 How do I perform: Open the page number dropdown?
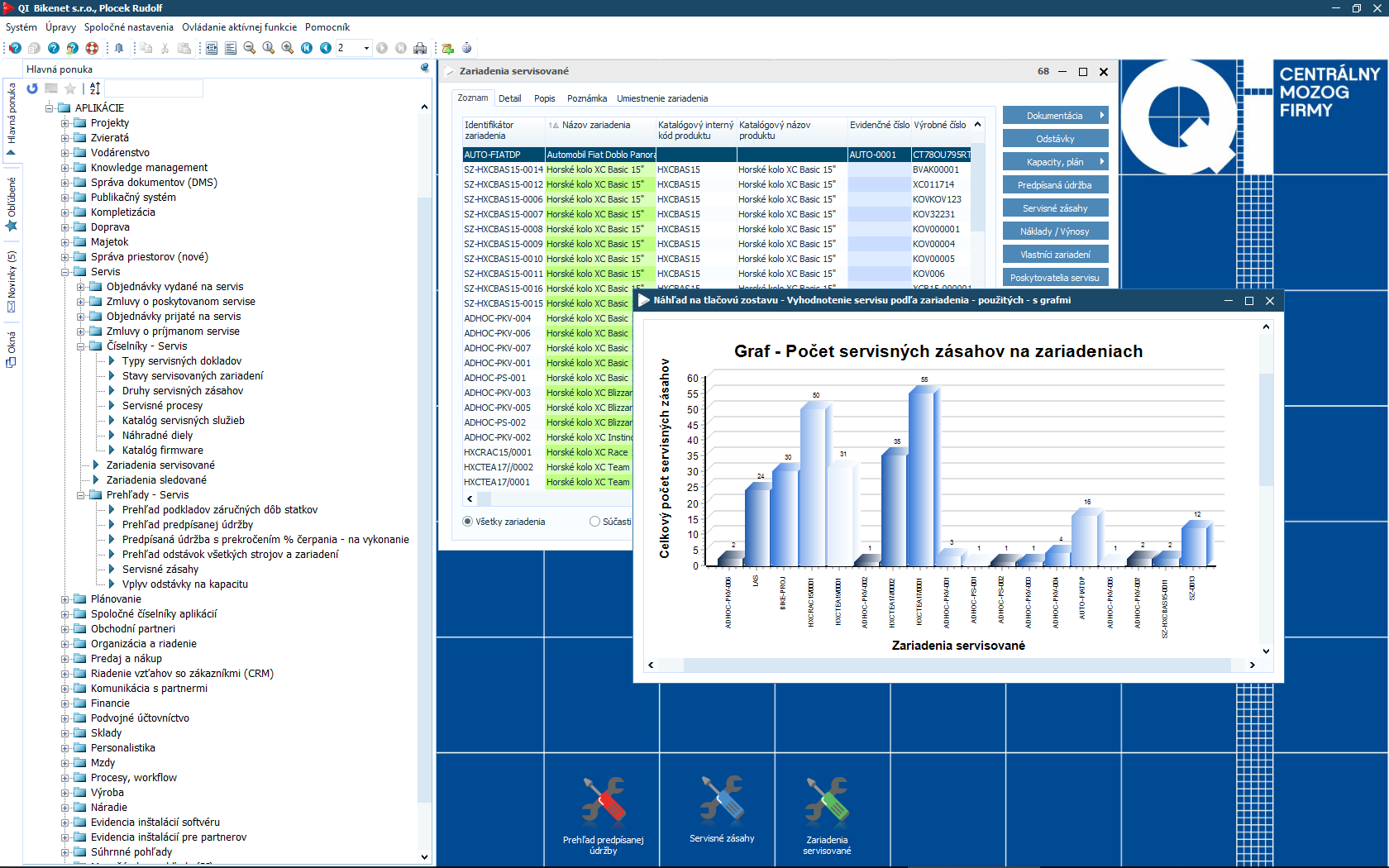[x=366, y=48]
